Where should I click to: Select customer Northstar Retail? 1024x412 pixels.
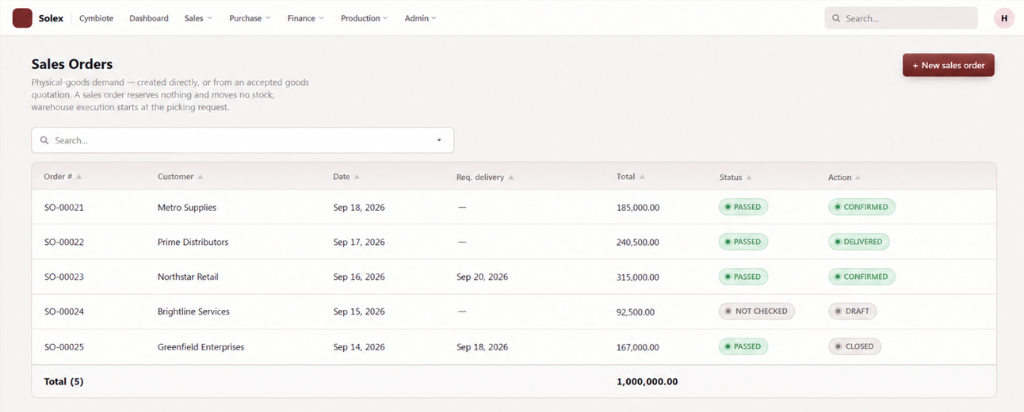188,277
